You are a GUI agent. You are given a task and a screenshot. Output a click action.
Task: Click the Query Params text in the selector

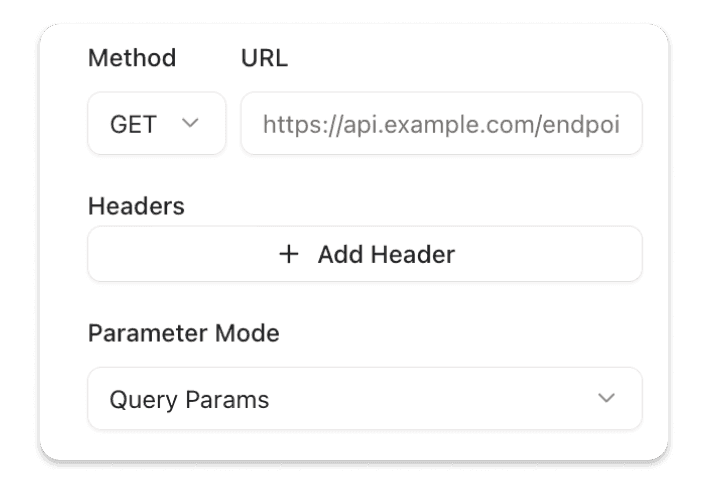[x=189, y=400]
